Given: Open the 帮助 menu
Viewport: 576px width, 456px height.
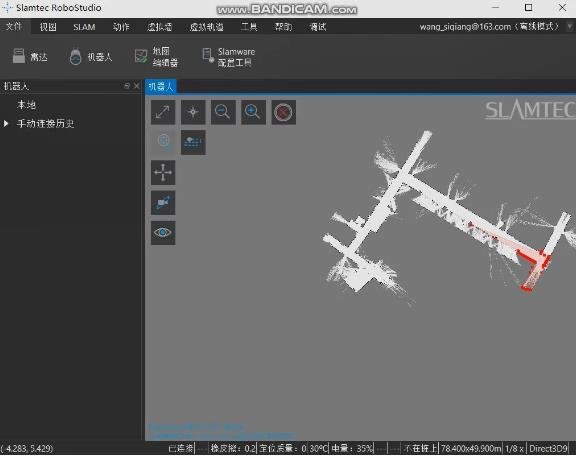Looking at the screenshot, I should pyautogui.click(x=284, y=27).
